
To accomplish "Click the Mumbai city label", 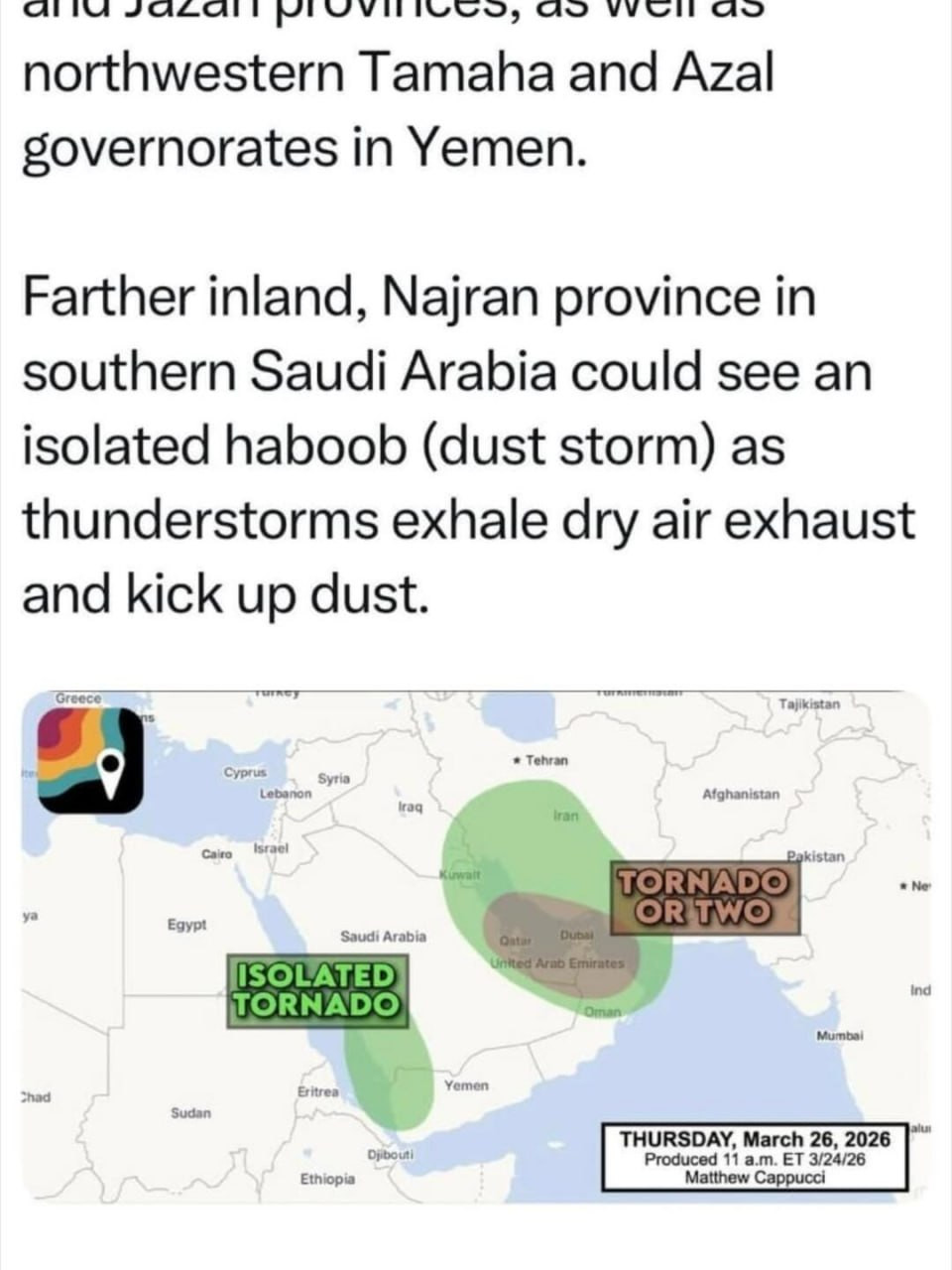I will click(x=839, y=1036).
